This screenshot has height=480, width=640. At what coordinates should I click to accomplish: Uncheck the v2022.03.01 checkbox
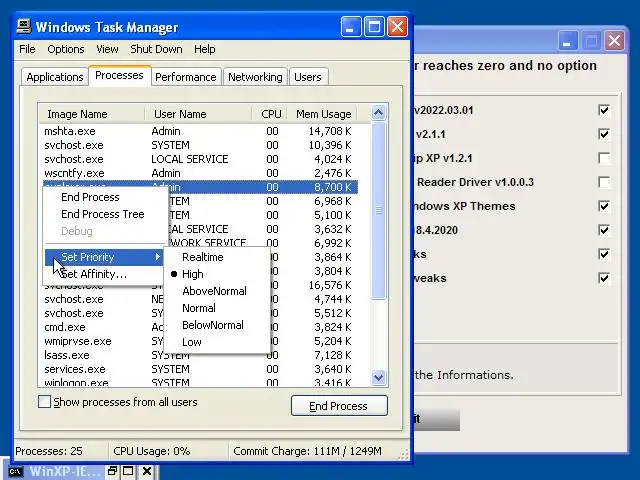[604, 110]
